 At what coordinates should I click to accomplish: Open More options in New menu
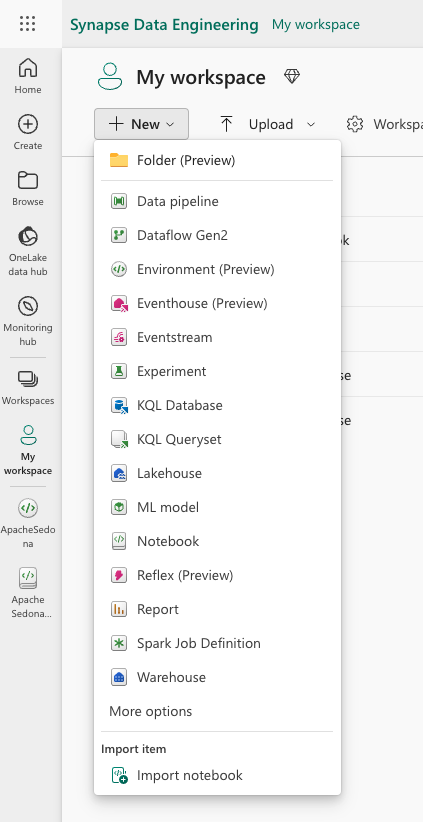pyautogui.click(x=150, y=711)
